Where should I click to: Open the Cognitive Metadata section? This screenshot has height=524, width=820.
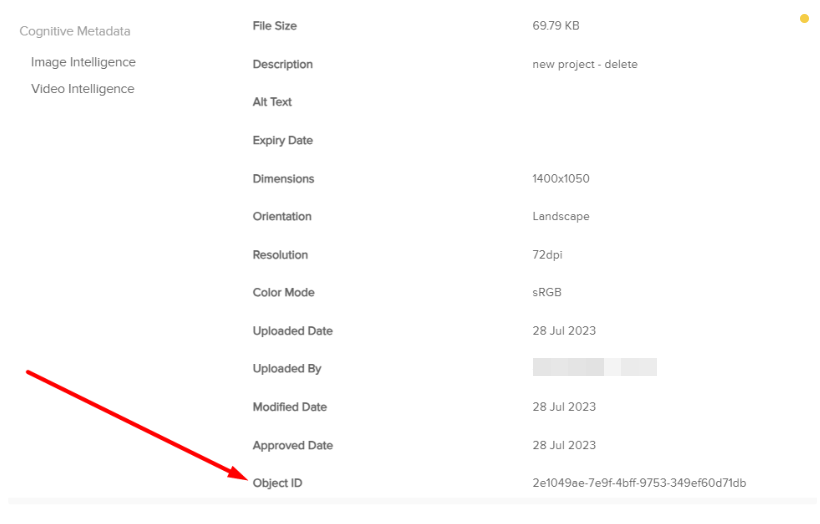pyautogui.click(x=75, y=31)
